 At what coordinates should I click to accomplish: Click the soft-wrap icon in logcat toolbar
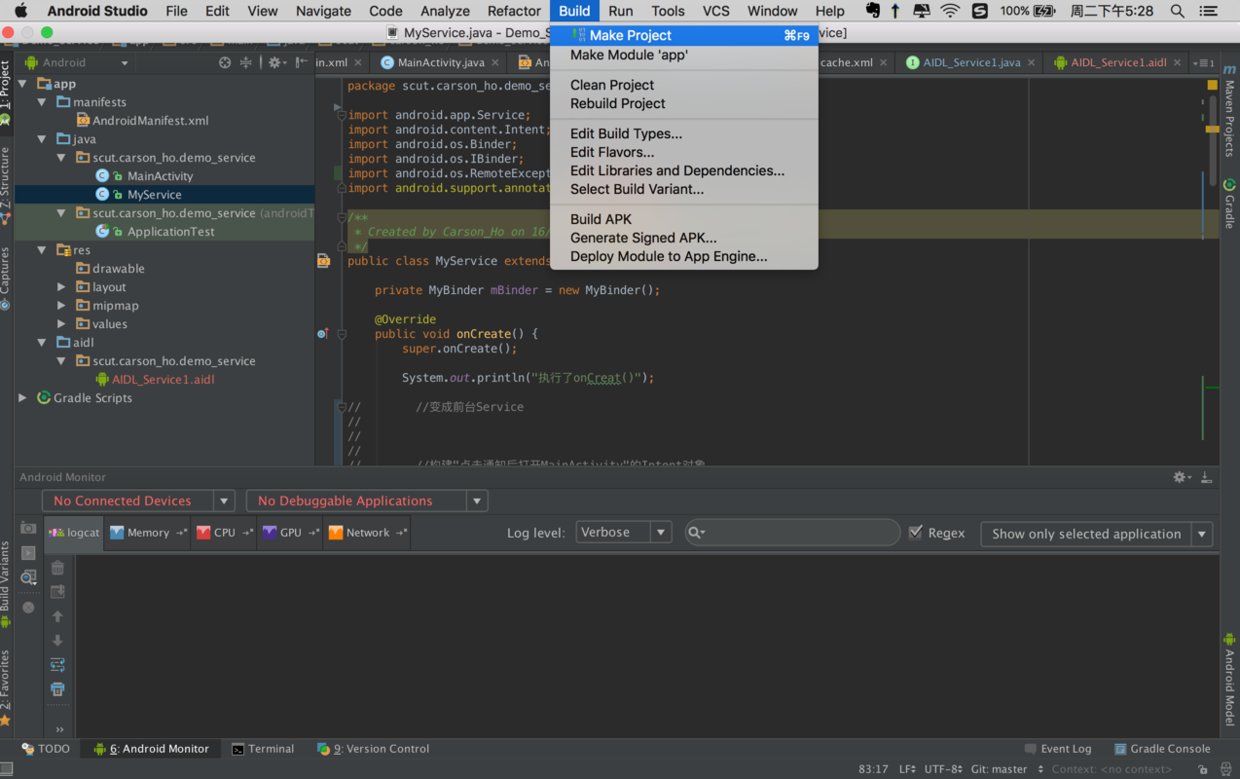pyautogui.click(x=58, y=665)
